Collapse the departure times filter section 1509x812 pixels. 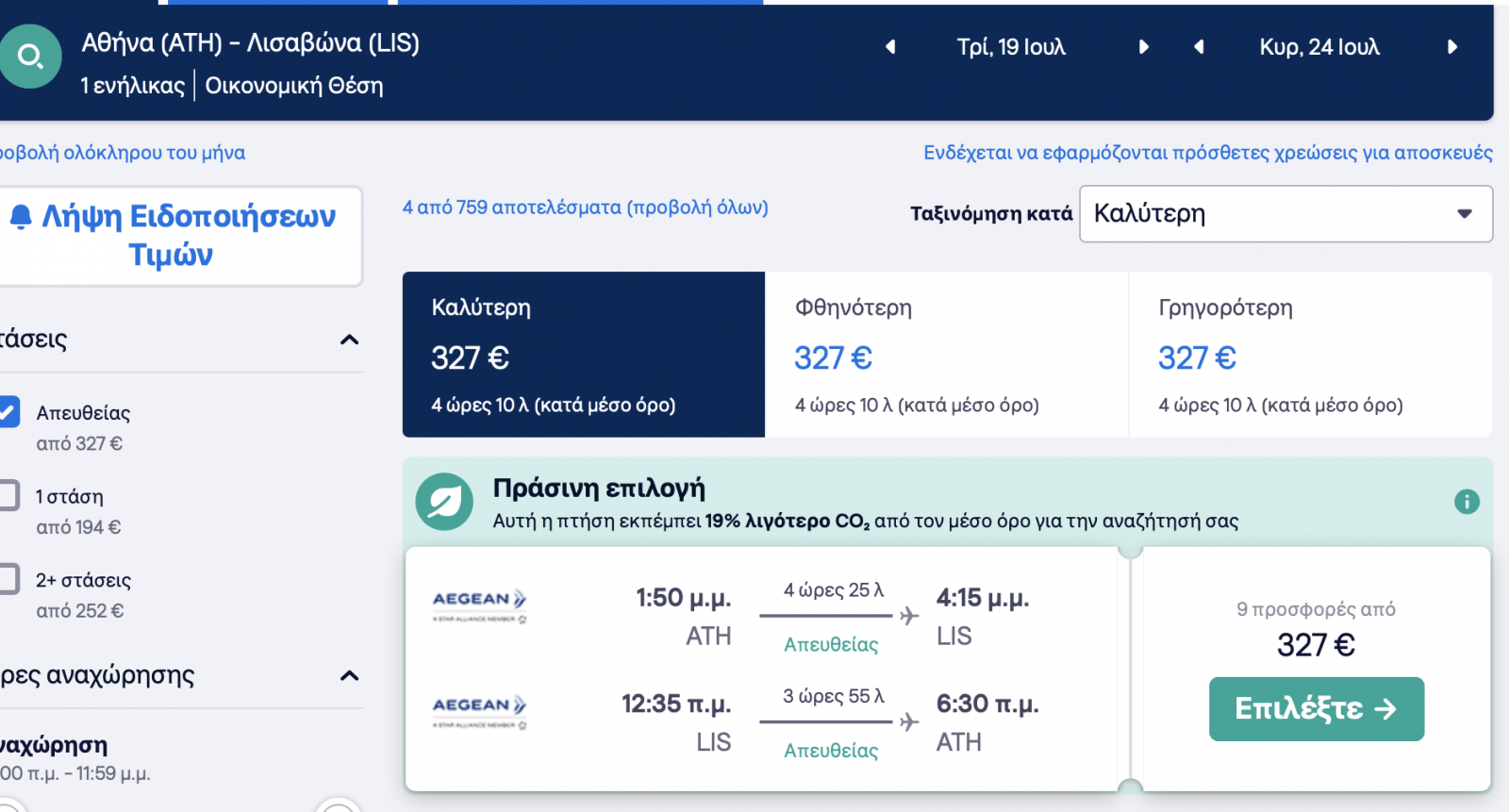pos(349,675)
